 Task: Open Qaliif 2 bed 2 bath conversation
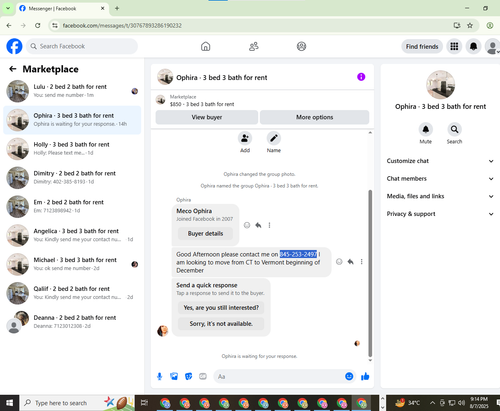coord(72,293)
